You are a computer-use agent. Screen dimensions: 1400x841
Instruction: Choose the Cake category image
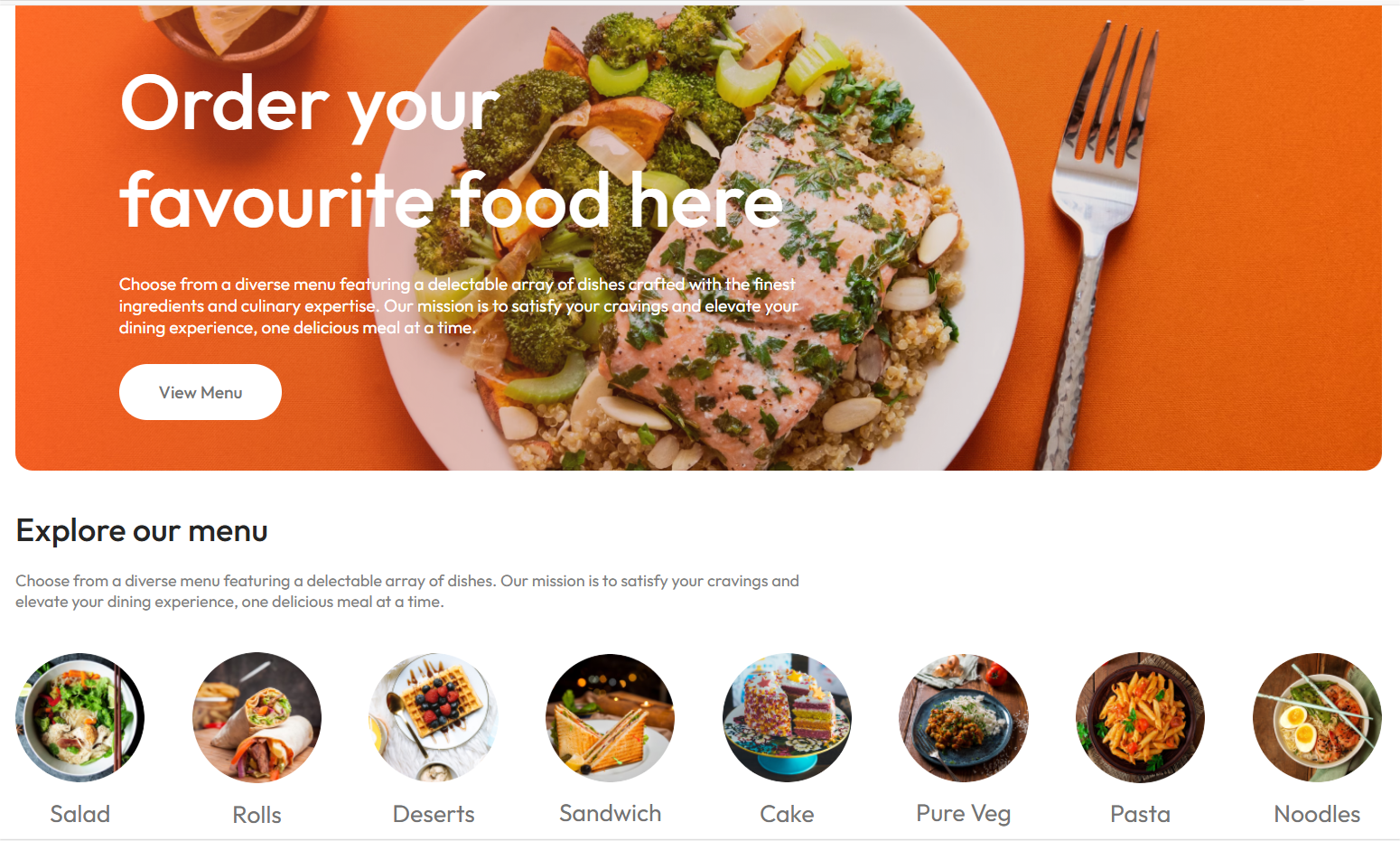tap(787, 717)
